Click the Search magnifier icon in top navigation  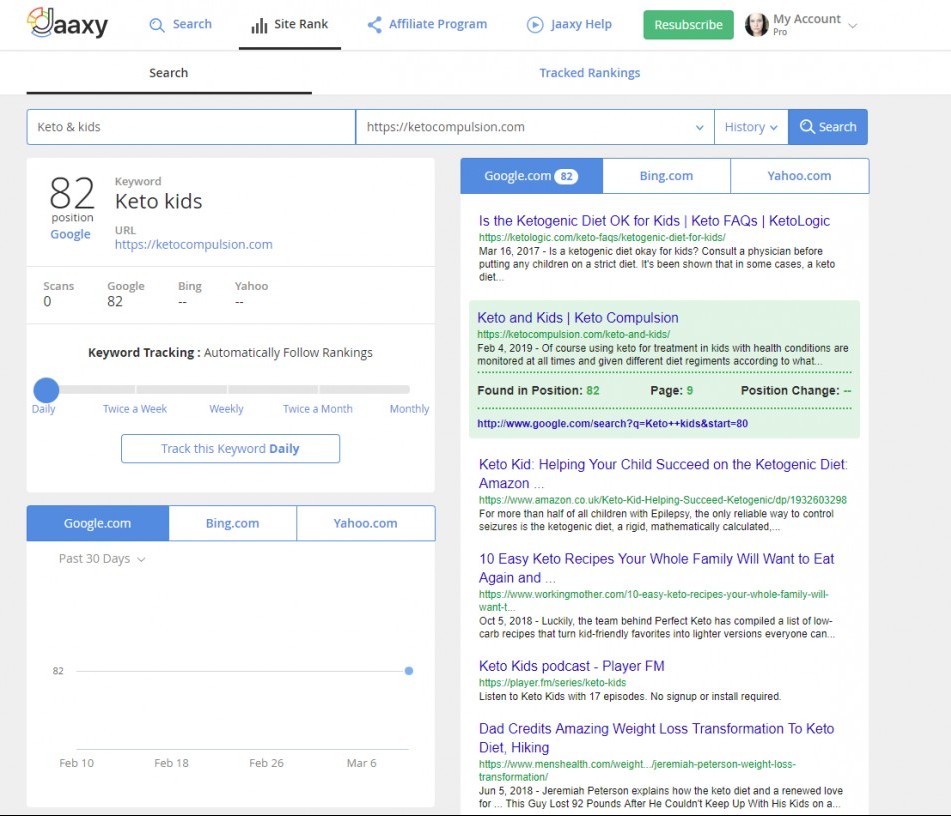coord(156,25)
